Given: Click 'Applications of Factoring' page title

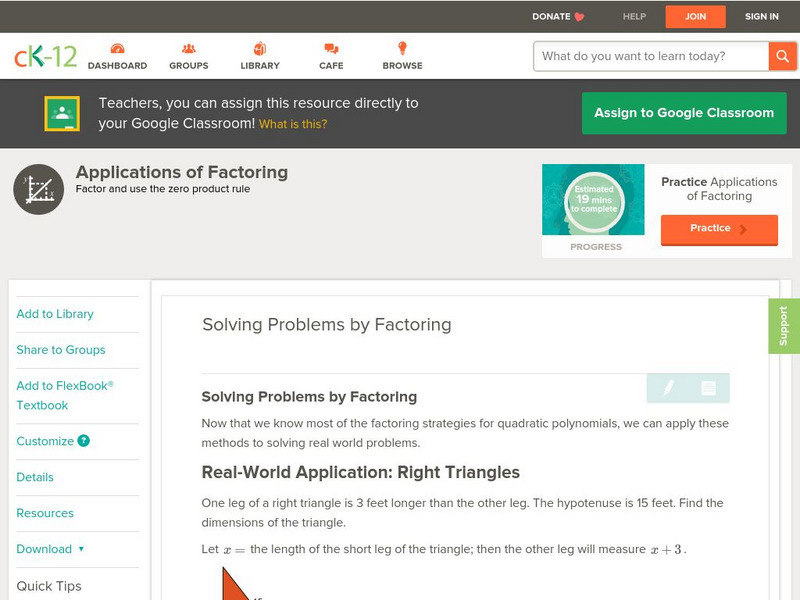Looking at the screenshot, I should pos(182,172).
